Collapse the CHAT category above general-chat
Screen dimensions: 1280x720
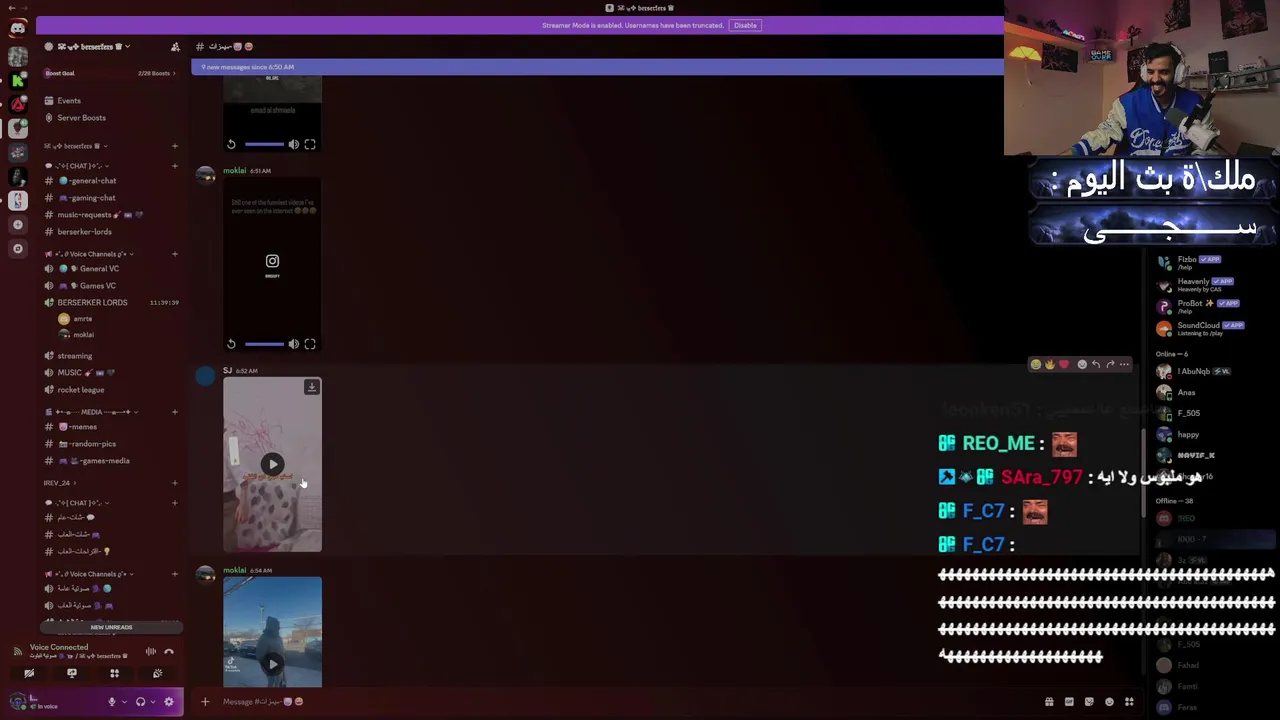(77, 166)
